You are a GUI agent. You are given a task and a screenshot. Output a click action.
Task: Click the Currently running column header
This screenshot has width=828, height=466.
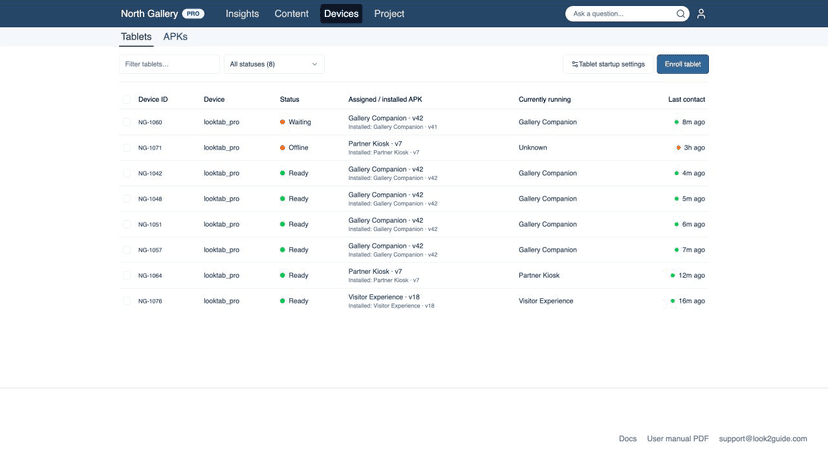(x=544, y=99)
